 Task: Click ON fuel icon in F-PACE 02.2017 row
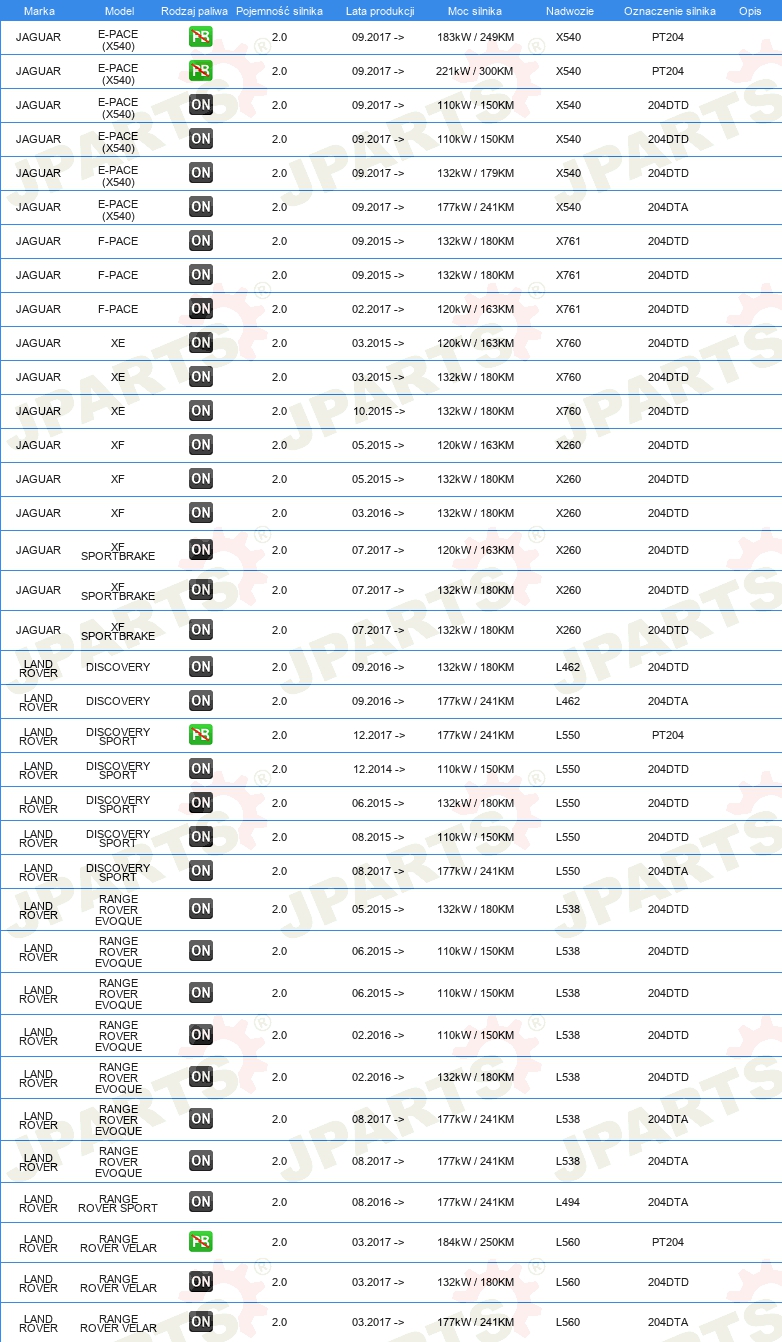click(201, 309)
